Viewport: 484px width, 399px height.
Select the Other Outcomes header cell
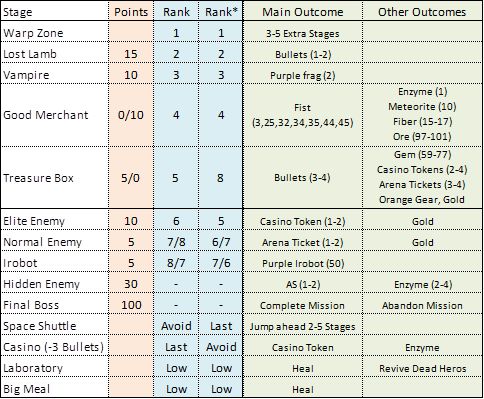(422, 12)
